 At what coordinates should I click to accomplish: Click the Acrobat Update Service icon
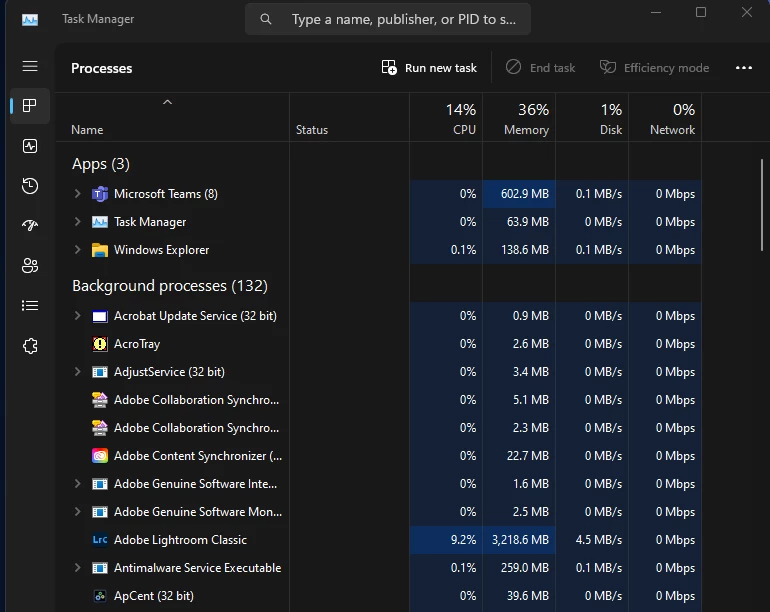(100, 316)
